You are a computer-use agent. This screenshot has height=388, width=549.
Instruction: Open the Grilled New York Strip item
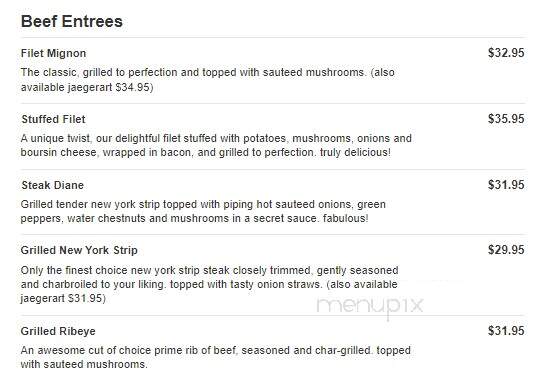pyautogui.click(x=79, y=250)
